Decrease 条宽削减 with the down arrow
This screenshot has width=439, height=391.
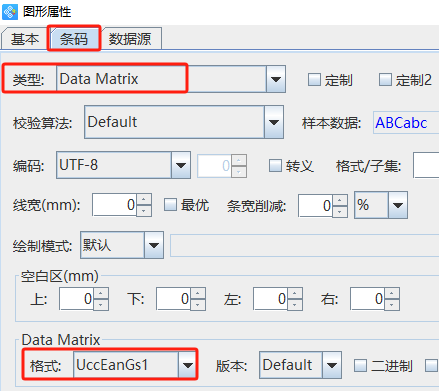tap(340, 211)
